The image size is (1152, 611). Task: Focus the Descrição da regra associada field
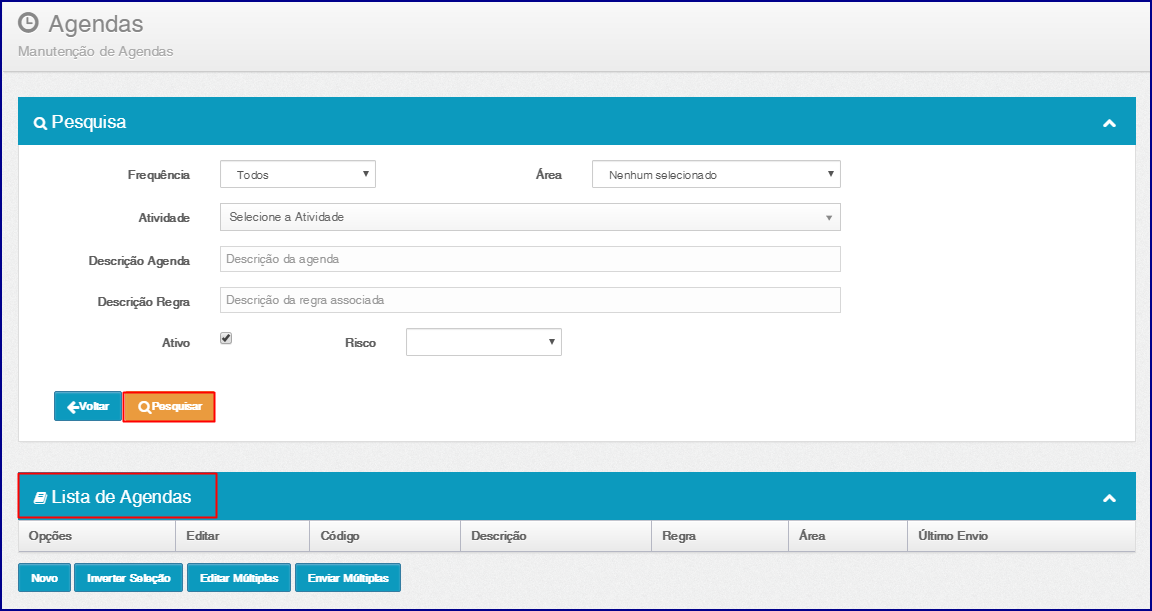pos(530,300)
